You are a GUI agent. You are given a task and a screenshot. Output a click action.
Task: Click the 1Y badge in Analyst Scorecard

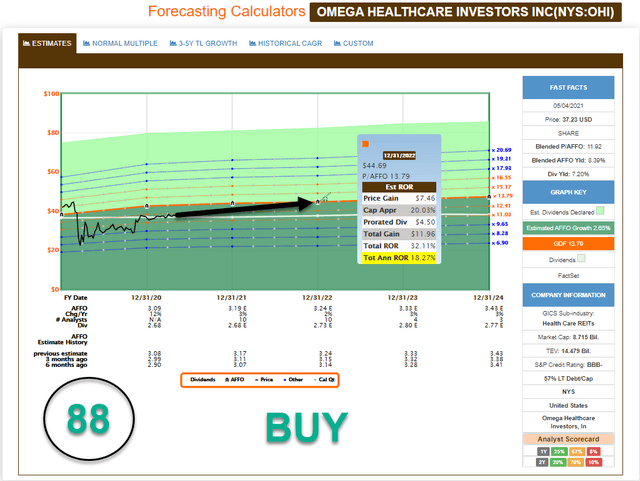pos(543,452)
